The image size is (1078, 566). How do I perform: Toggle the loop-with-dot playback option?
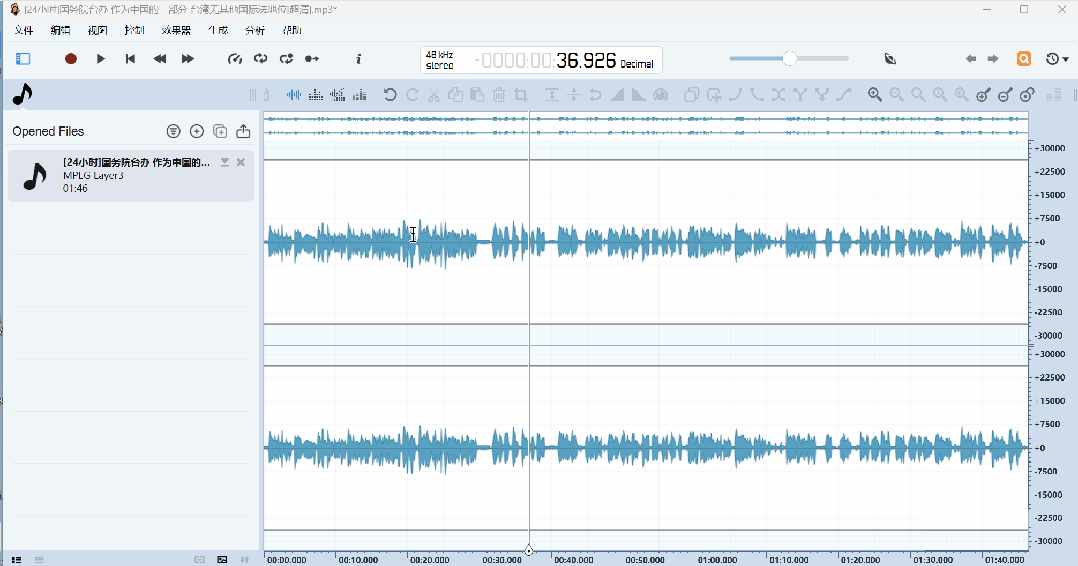pyautogui.click(x=287, y=58)
